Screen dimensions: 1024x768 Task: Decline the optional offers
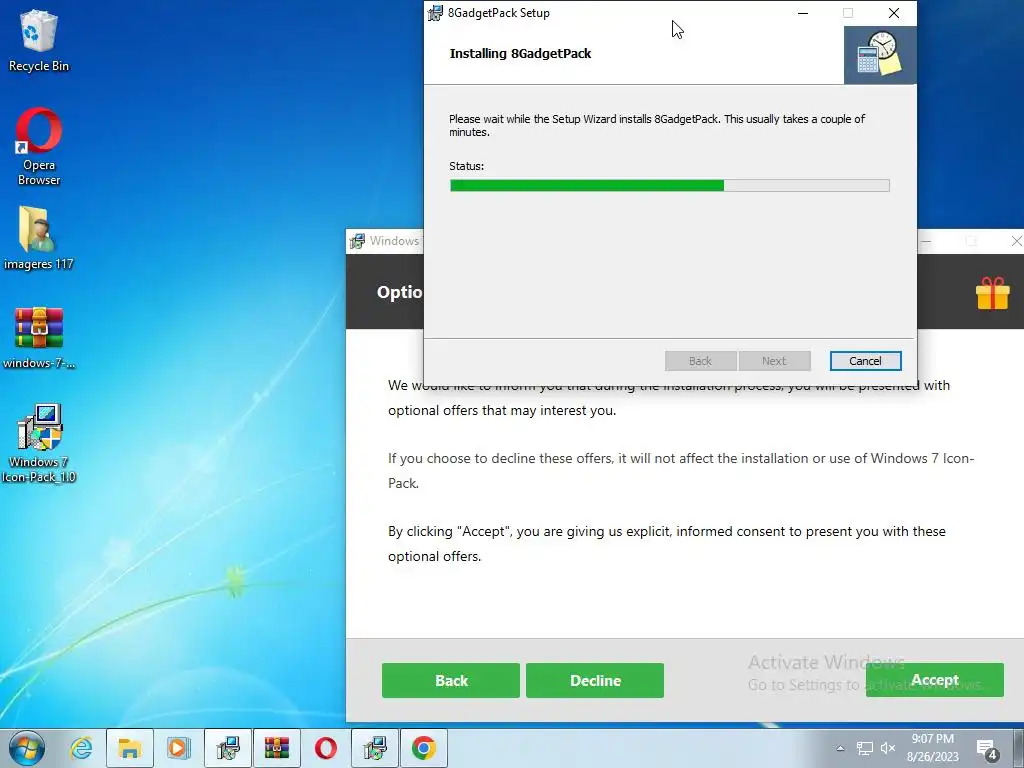[595, 680]
